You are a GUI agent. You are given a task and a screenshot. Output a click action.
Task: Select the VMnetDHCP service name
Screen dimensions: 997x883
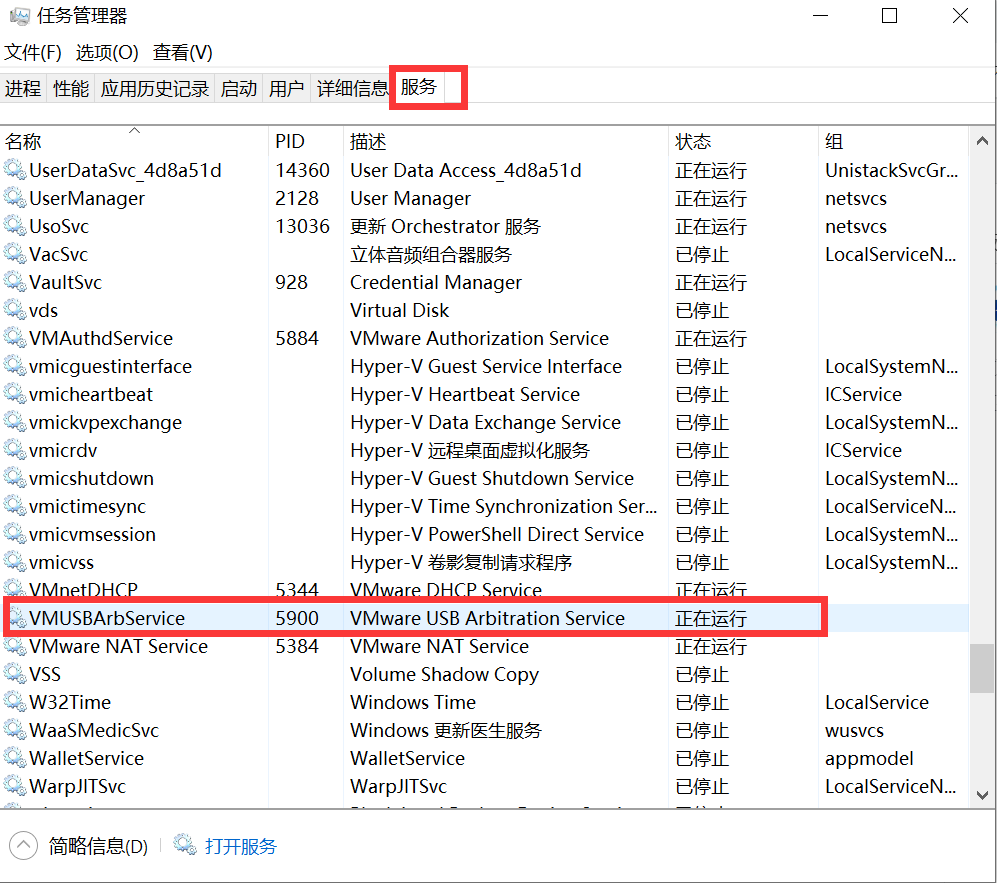[83, 590]
